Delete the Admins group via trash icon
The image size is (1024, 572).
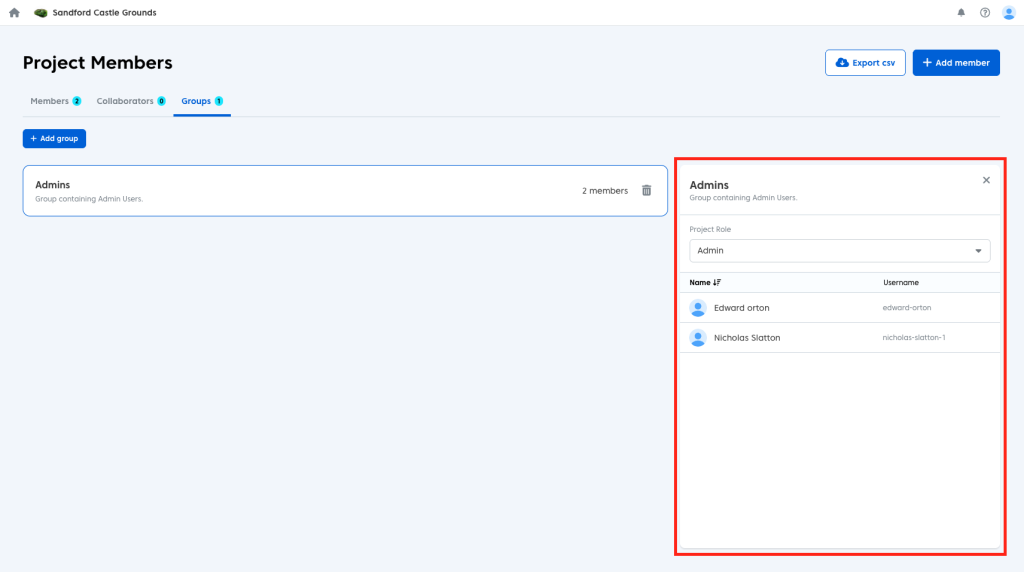[x=646, y=190]
